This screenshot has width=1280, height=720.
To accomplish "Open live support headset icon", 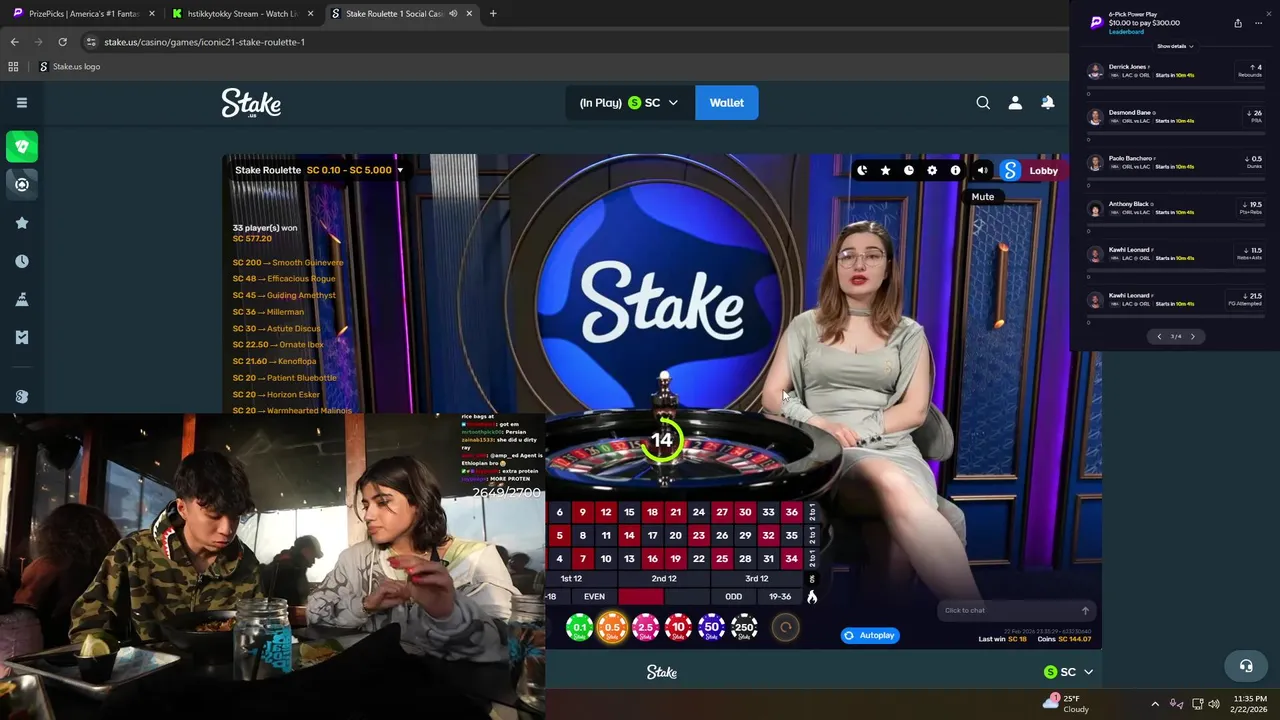I will coord(1246,665).
